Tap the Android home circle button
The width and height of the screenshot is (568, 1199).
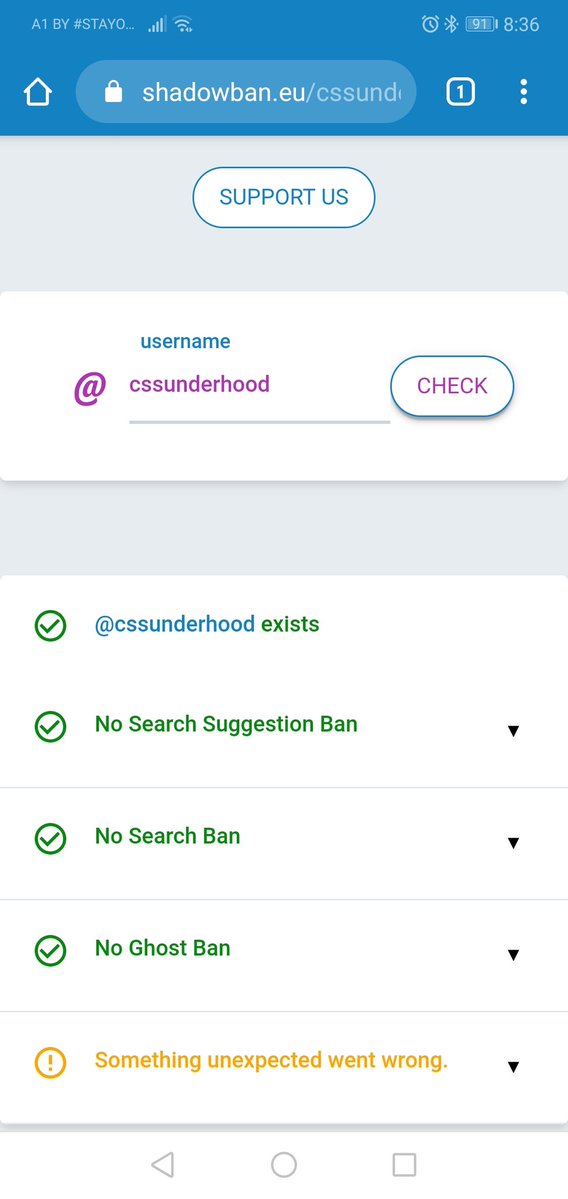pos(284,1165)
